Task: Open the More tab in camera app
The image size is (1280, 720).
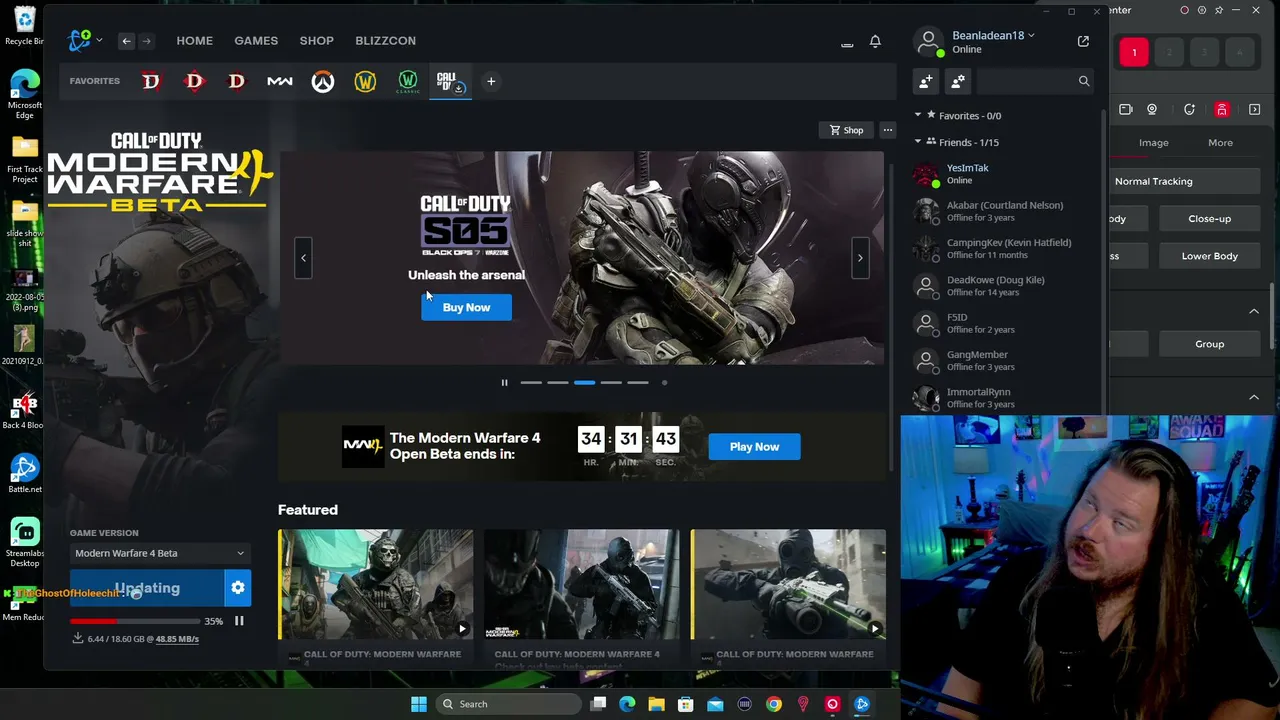Action: pyautogui.click(x=1220, y=143)
